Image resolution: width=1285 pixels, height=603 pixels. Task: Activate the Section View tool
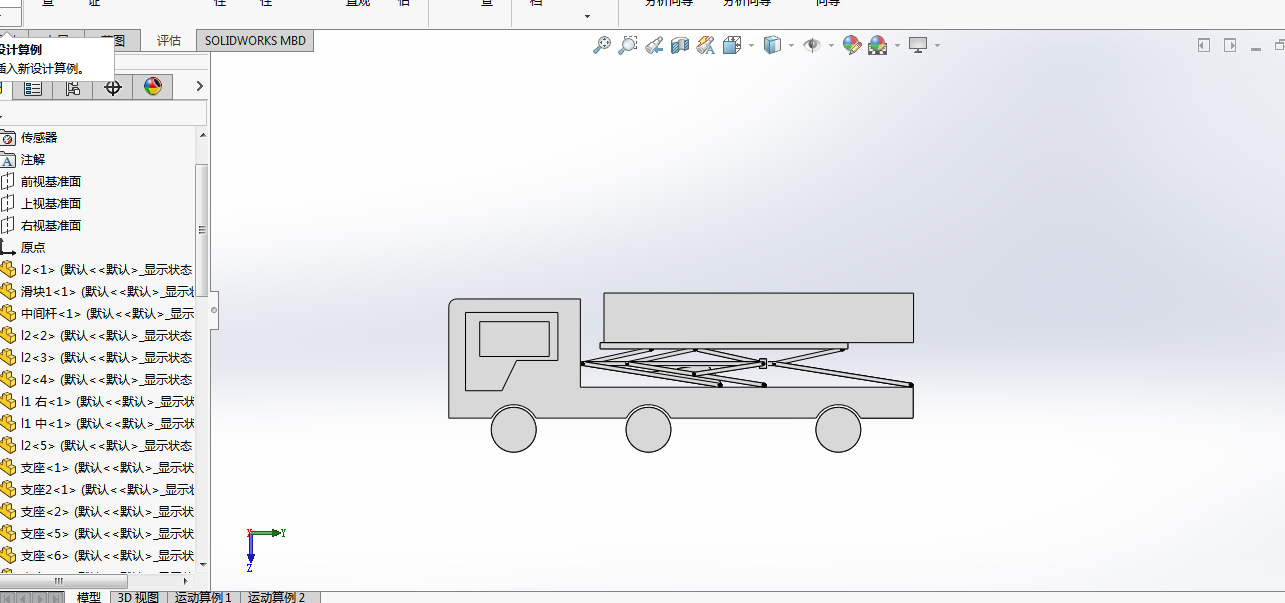[x=680, y=45]
